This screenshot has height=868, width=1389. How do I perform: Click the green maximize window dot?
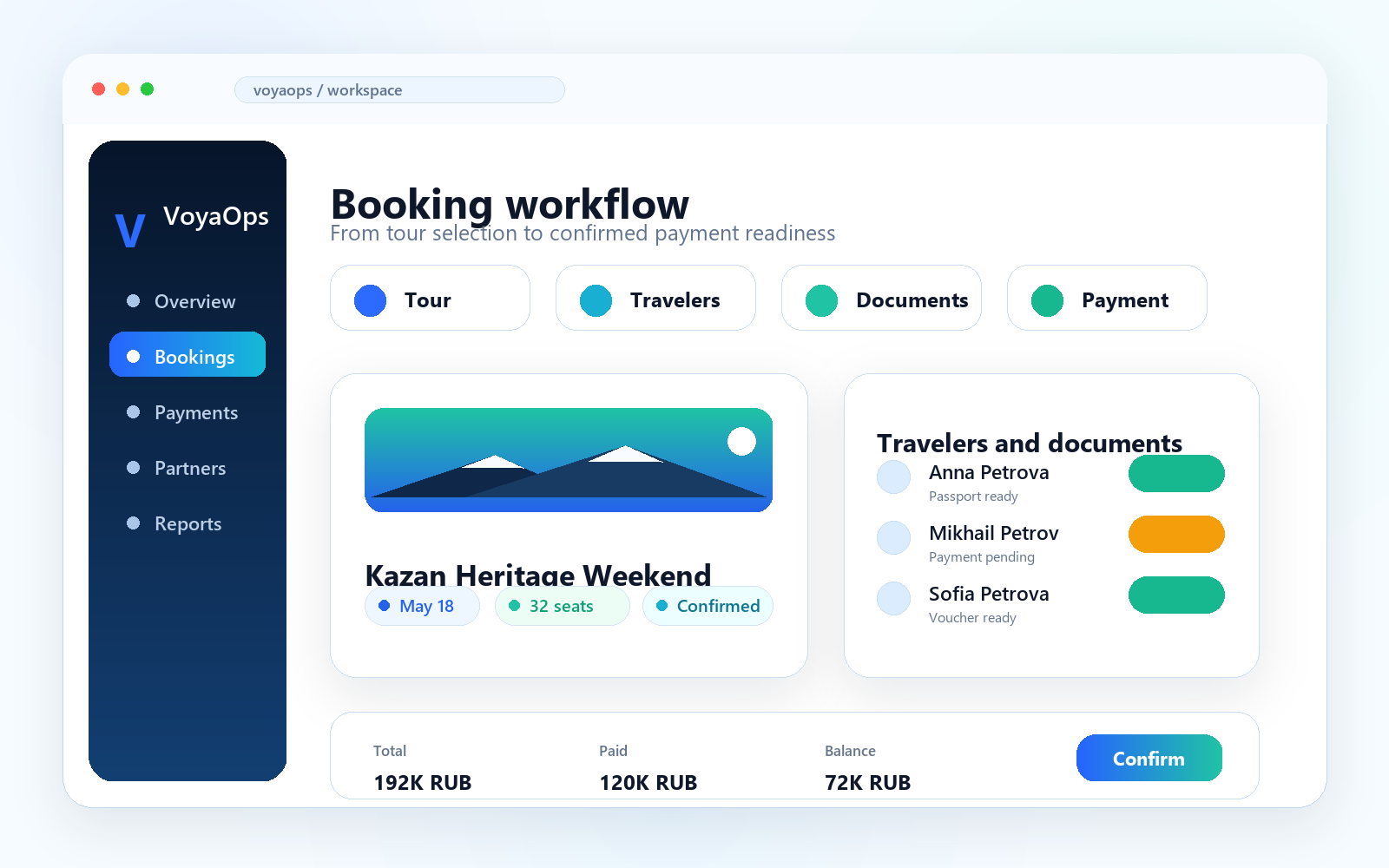point(148,89)
